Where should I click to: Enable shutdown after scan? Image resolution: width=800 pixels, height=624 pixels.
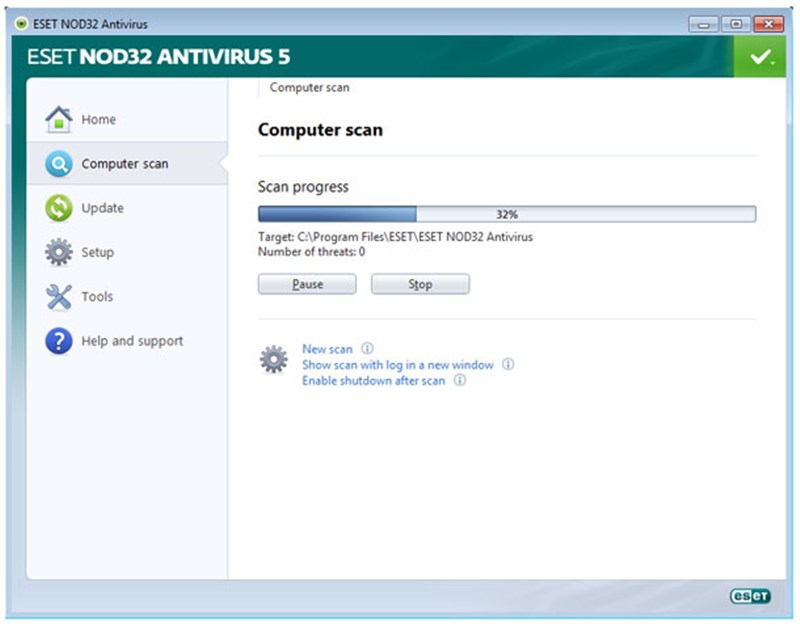373,381
